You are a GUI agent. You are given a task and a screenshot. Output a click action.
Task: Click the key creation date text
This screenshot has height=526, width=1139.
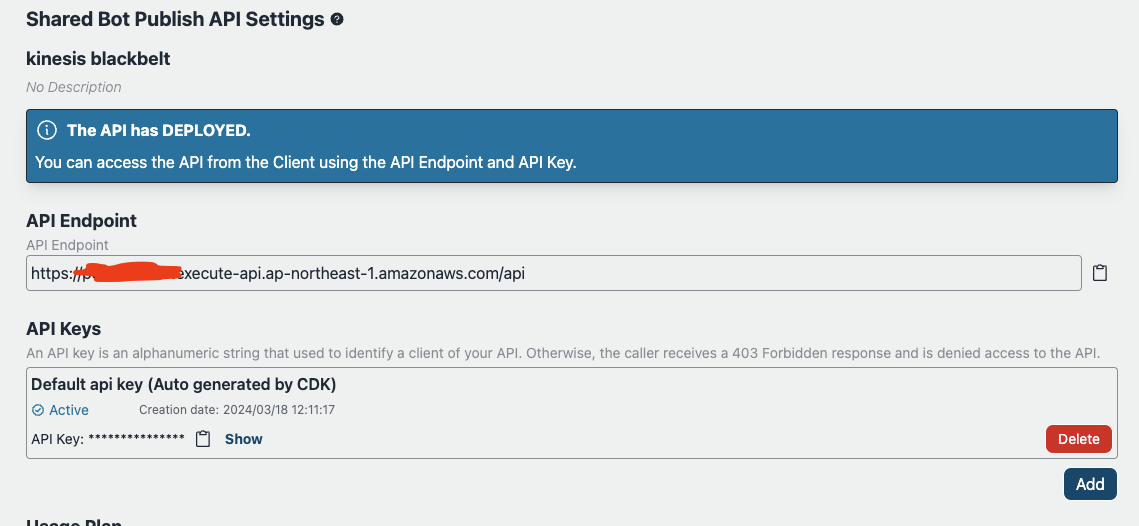click(x=236, y=410)
